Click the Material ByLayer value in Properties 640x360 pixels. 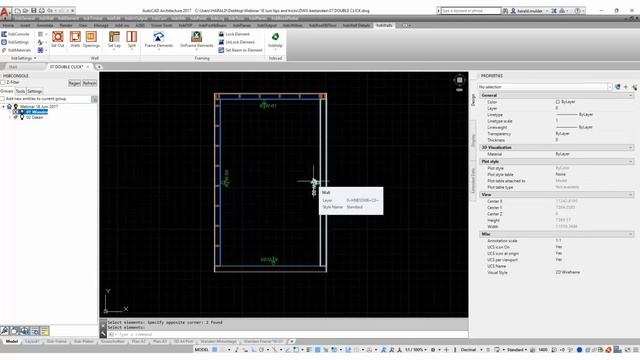tap(562, 154)
